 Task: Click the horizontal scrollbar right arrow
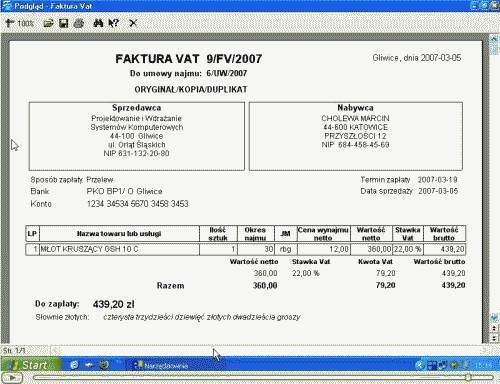coord(484,350)
